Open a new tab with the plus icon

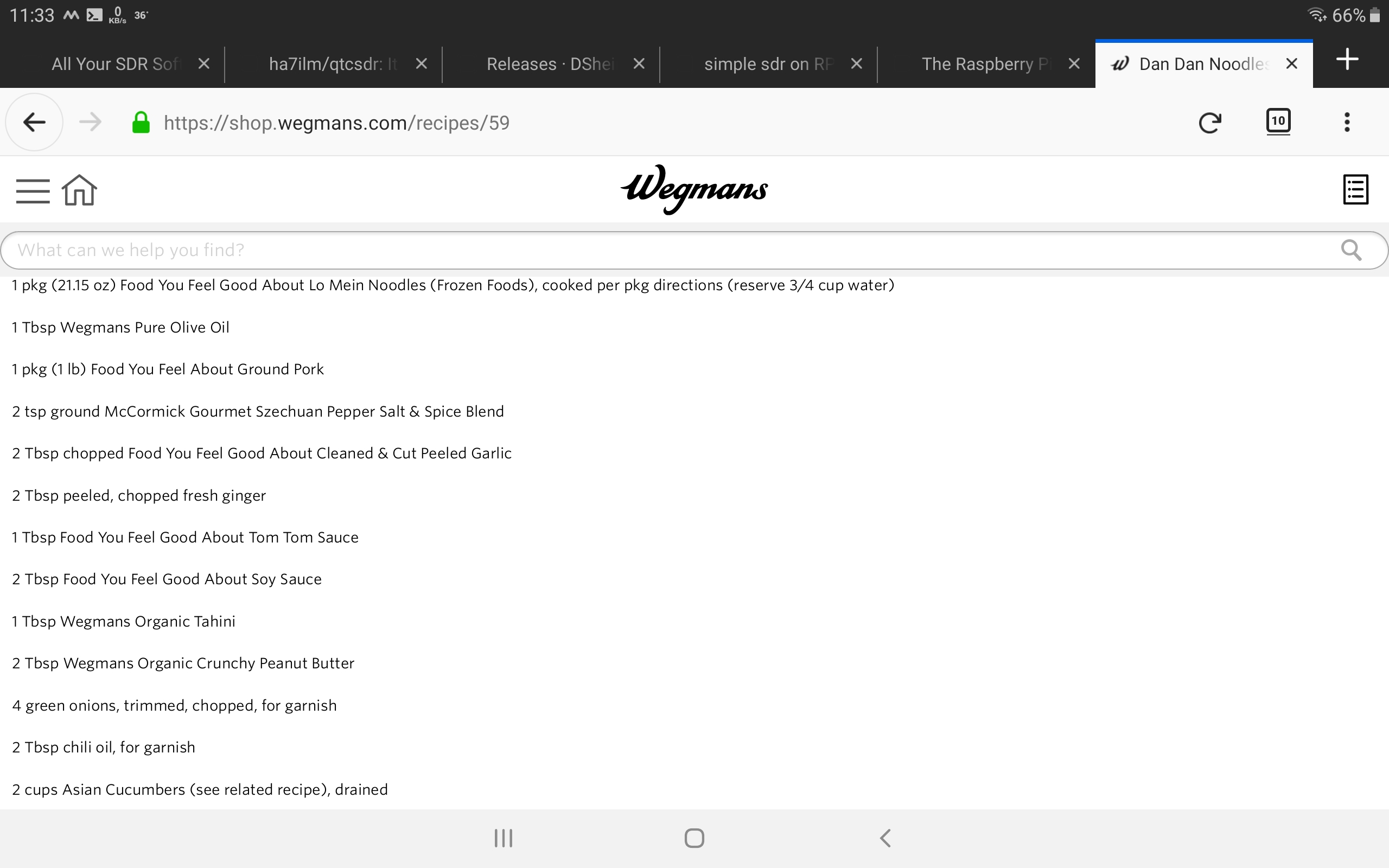pyautogui.click(x=1347, y=59)
